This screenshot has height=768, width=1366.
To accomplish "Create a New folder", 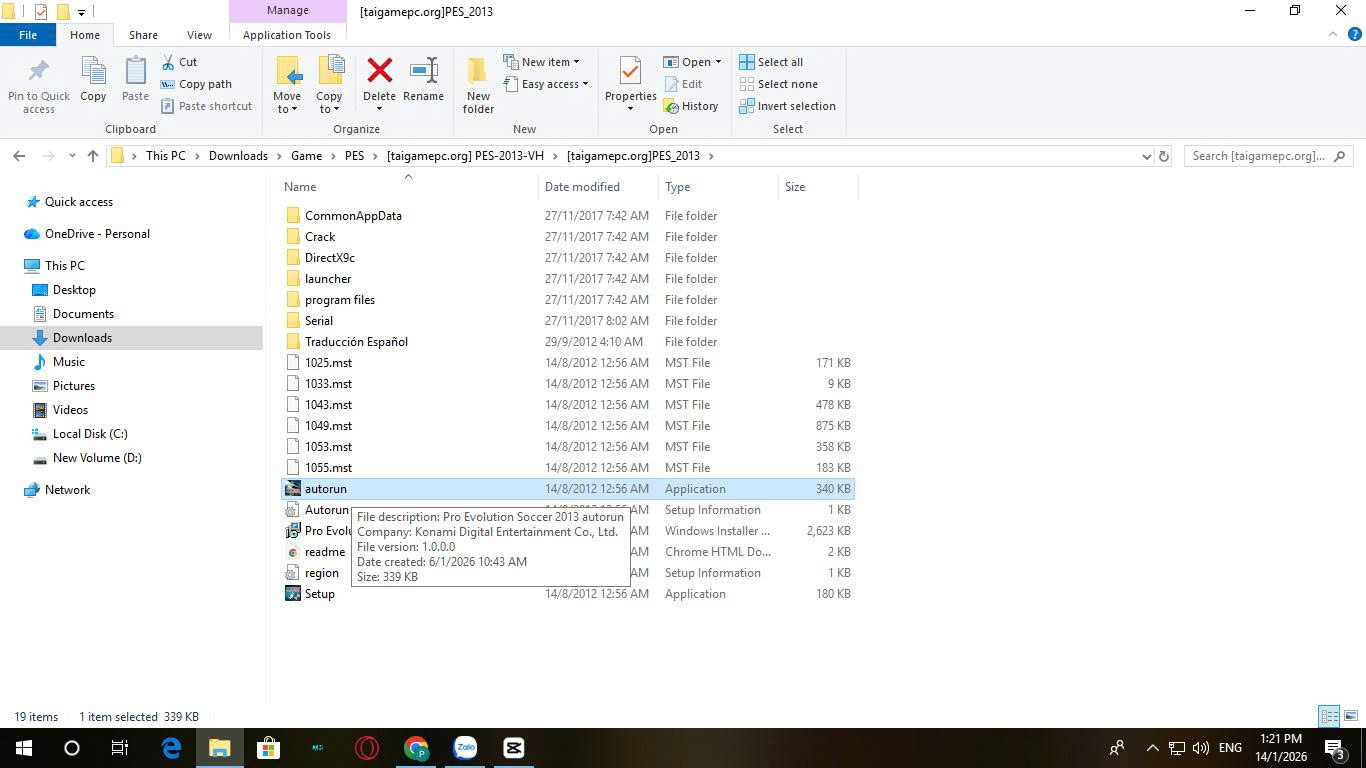I will 478,80.
